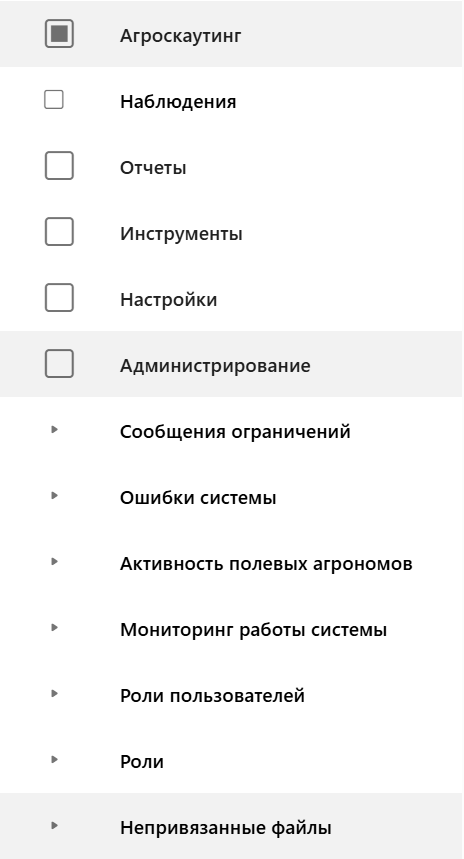Tick the Инструменты checkbox

tap(59, 232)
